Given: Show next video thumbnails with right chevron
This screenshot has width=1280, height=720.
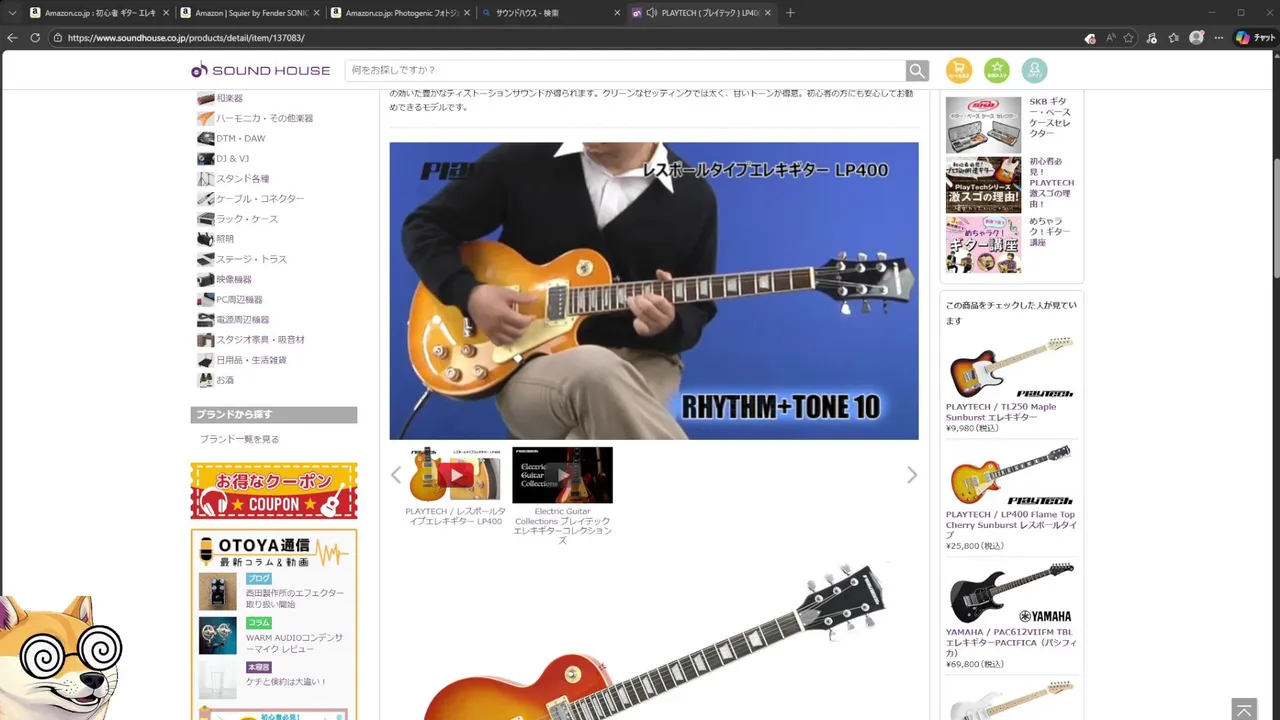Looking at the screenshot, I should [x=911, y=475].
